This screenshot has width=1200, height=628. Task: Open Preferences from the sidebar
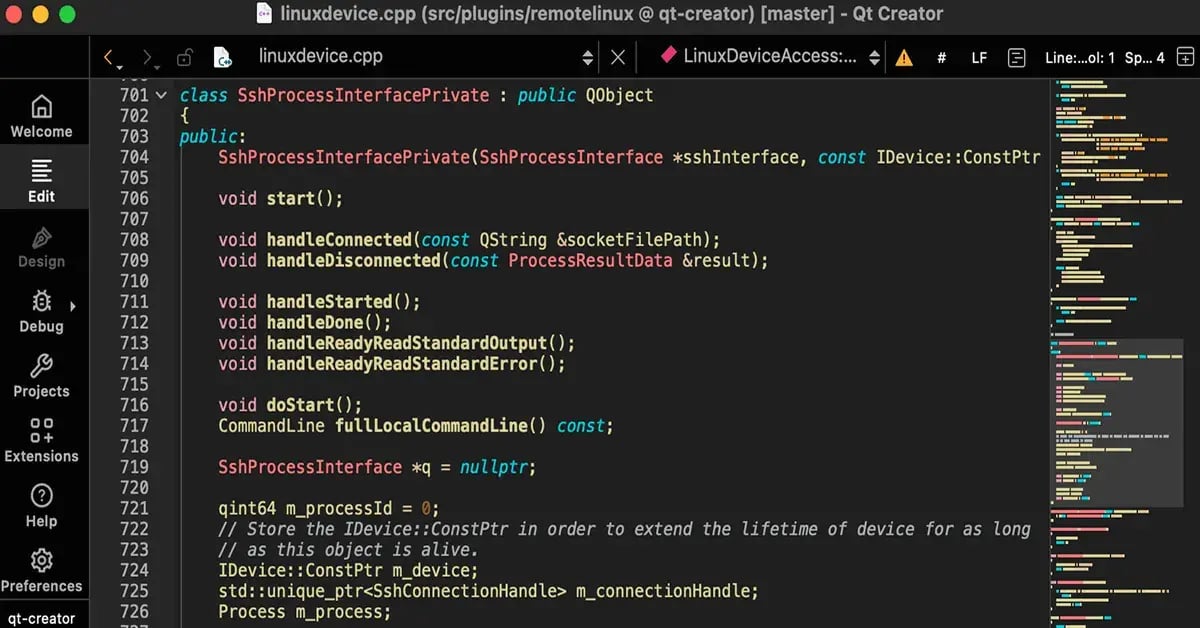tap(41, 571)
